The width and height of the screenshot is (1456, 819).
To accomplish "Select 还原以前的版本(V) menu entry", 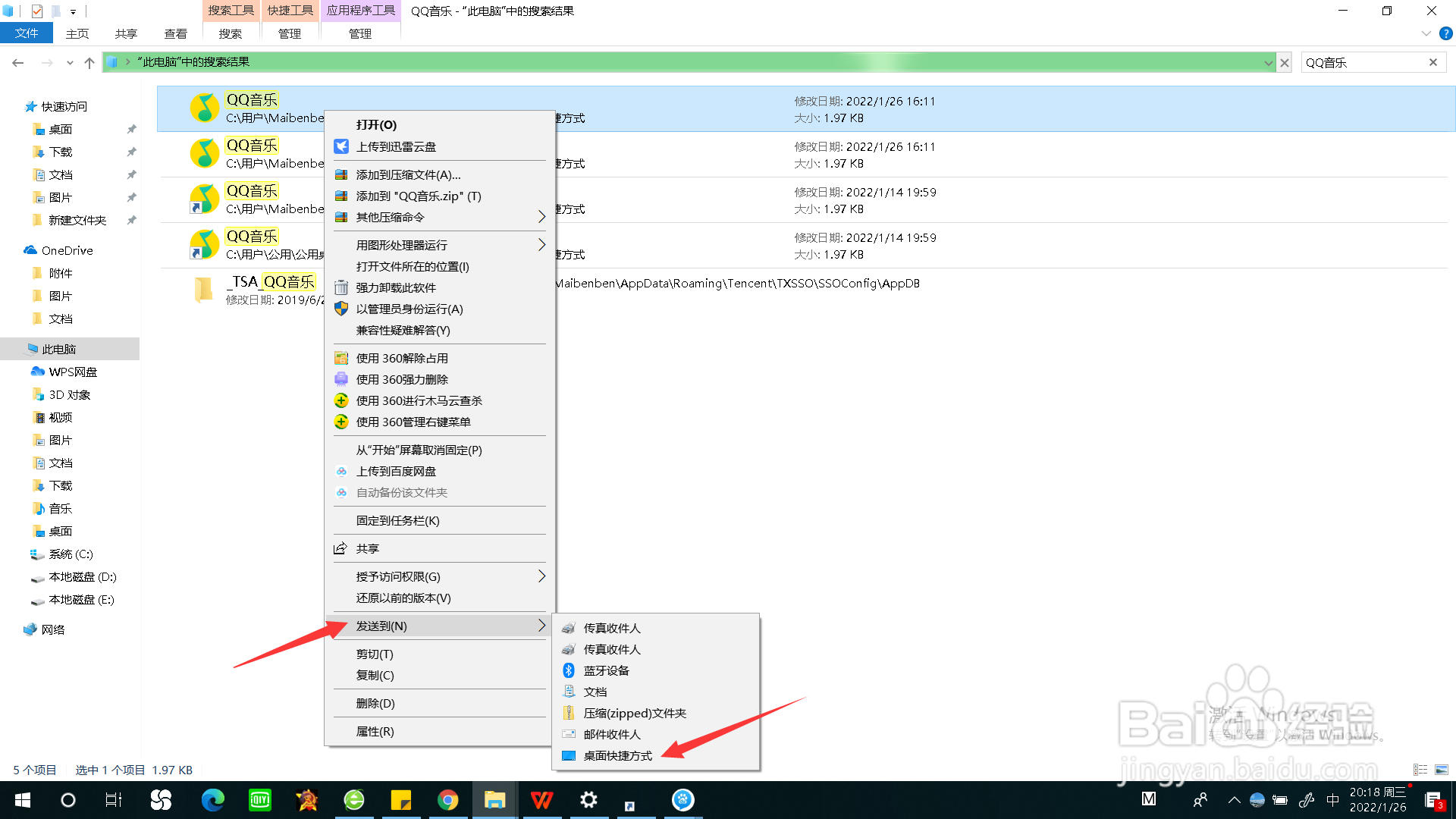I will pyautogui.click(x=440, y=598).
